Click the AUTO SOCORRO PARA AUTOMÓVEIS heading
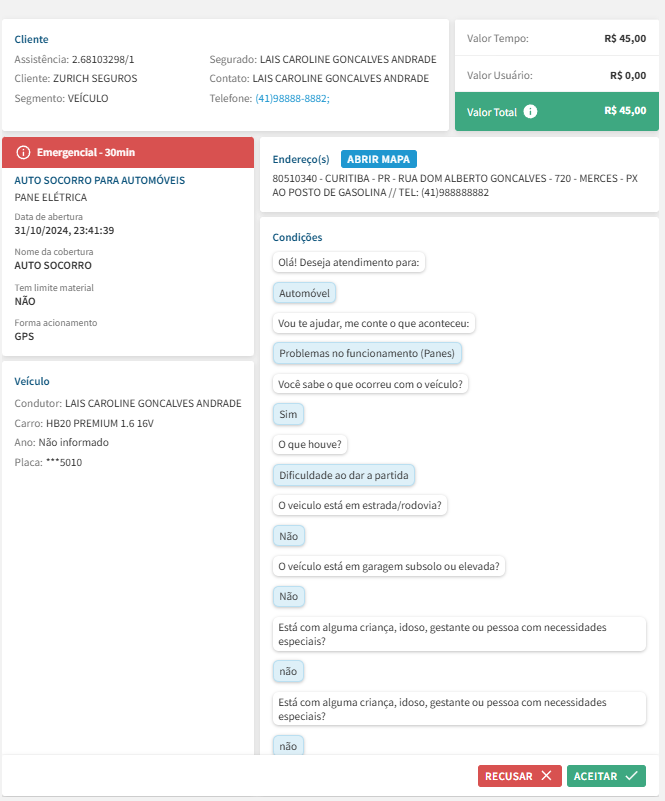The height and width of the screenshot is (801, 665). [x=99, y=180]
